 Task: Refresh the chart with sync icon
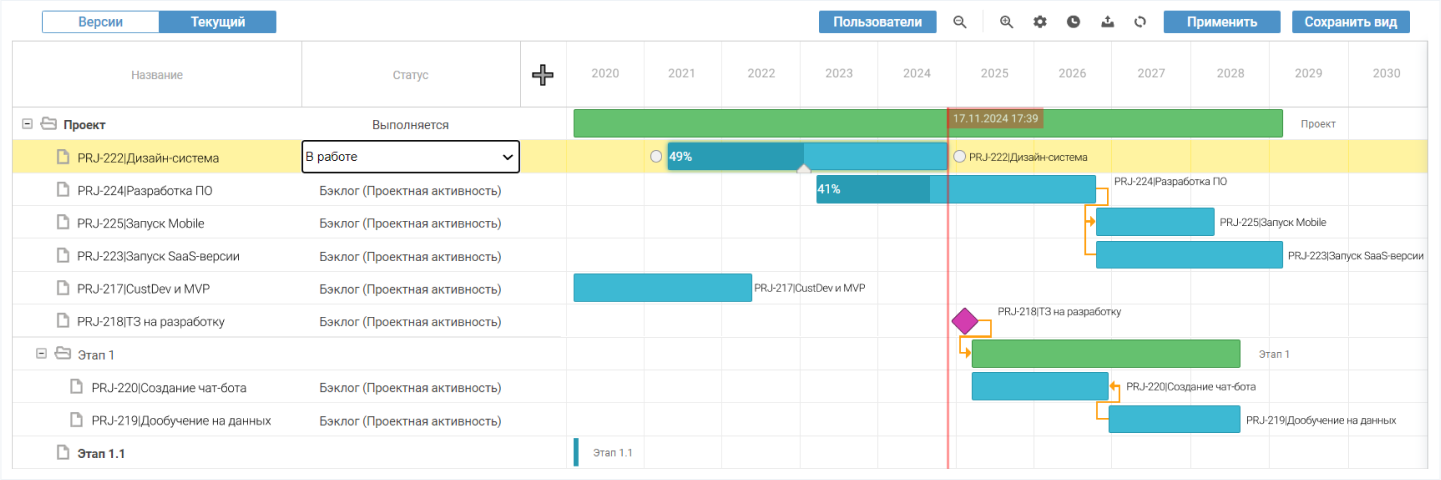[x=1140, y=22]
